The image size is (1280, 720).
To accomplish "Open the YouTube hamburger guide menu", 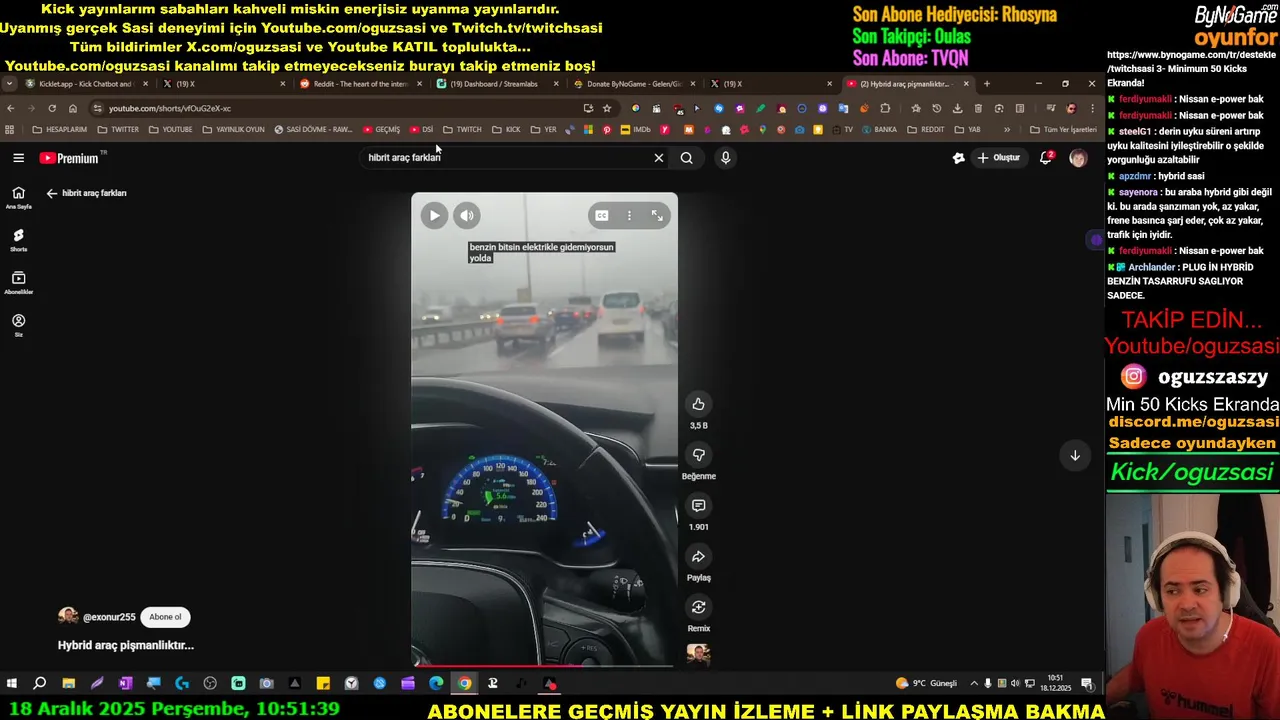I will coord(18,158).
